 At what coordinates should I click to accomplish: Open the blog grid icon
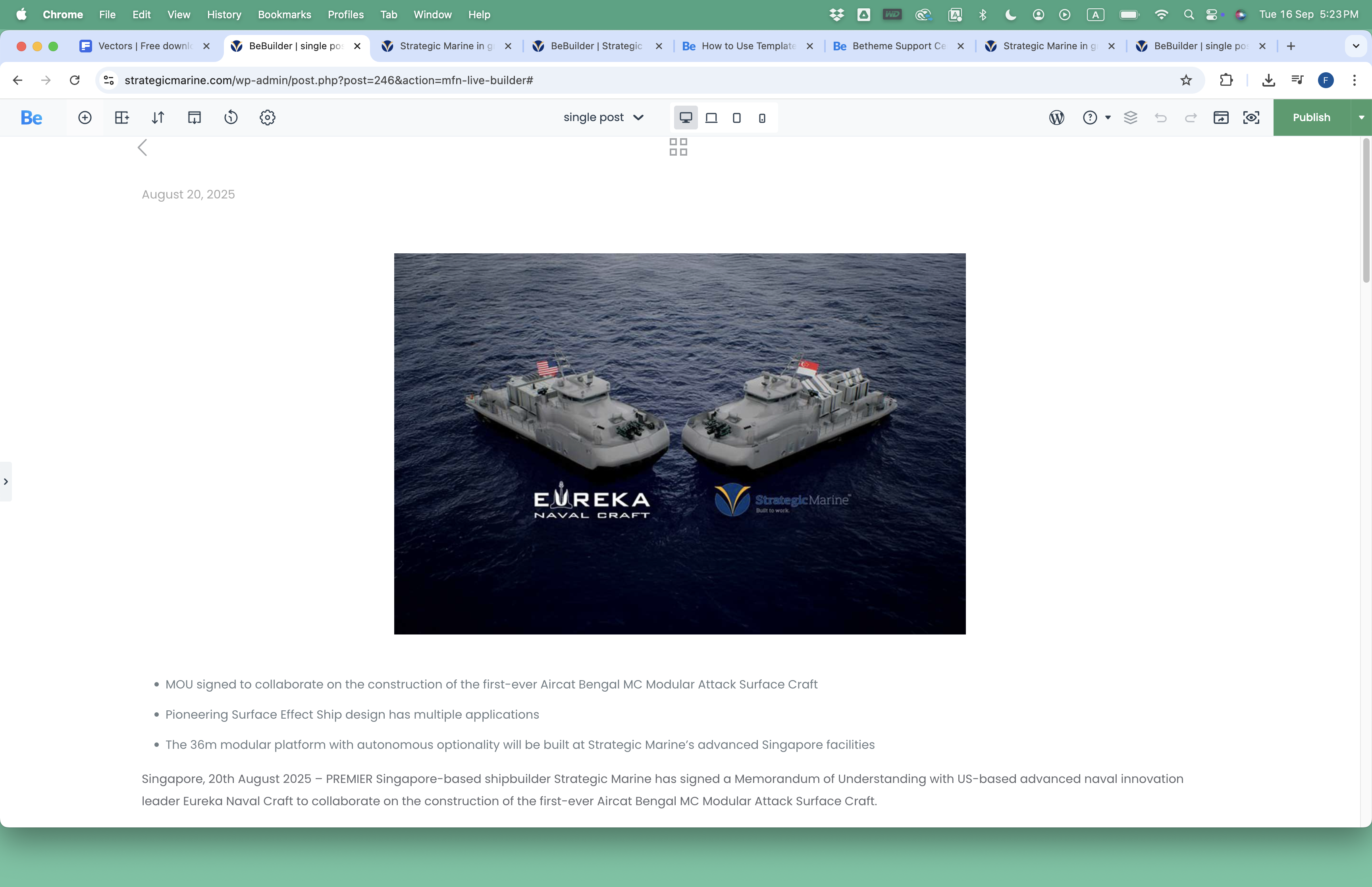coord(678,147)
